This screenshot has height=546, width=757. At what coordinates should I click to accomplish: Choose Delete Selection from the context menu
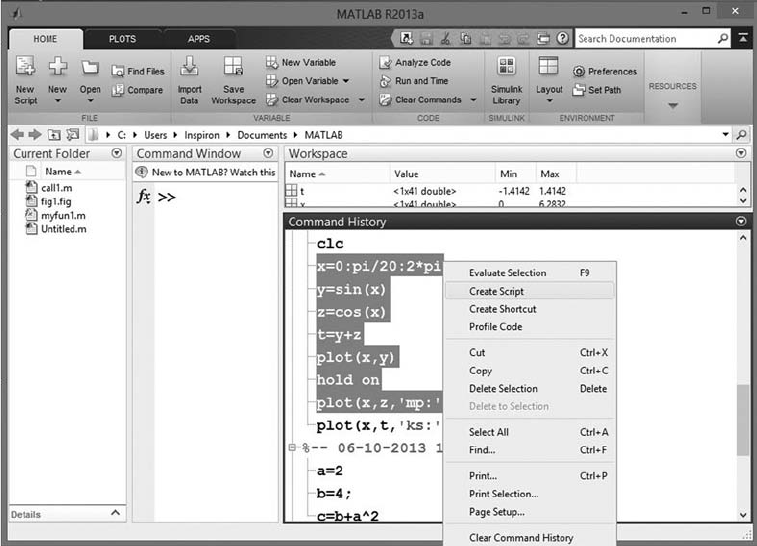(529, 389)
